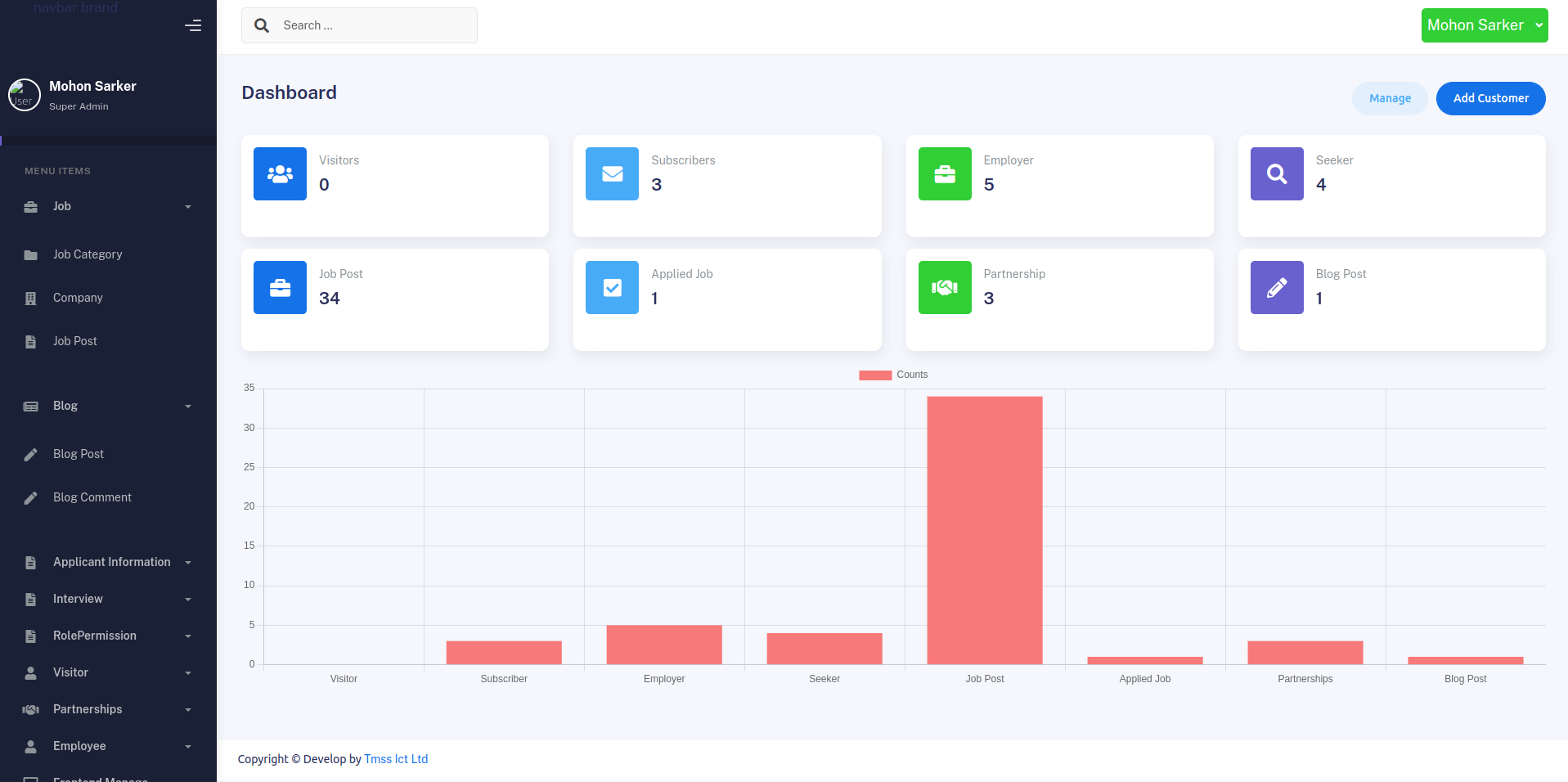Click the Job Post briefcase icon tile
This screenshot has height=782, width=1568.
(x=280, y=287)
